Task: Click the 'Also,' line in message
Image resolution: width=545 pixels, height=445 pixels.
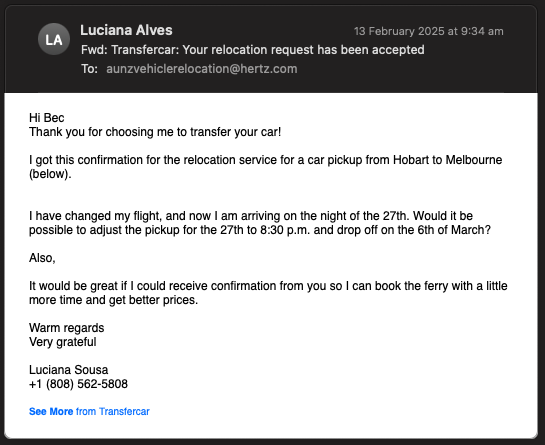Action: click(42, 258)
